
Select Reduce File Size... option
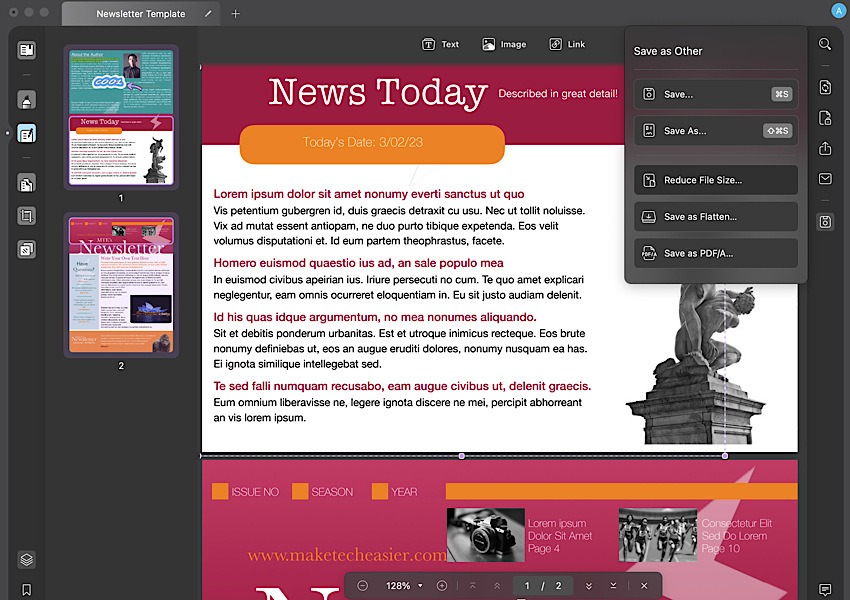[x=716, y=180]
